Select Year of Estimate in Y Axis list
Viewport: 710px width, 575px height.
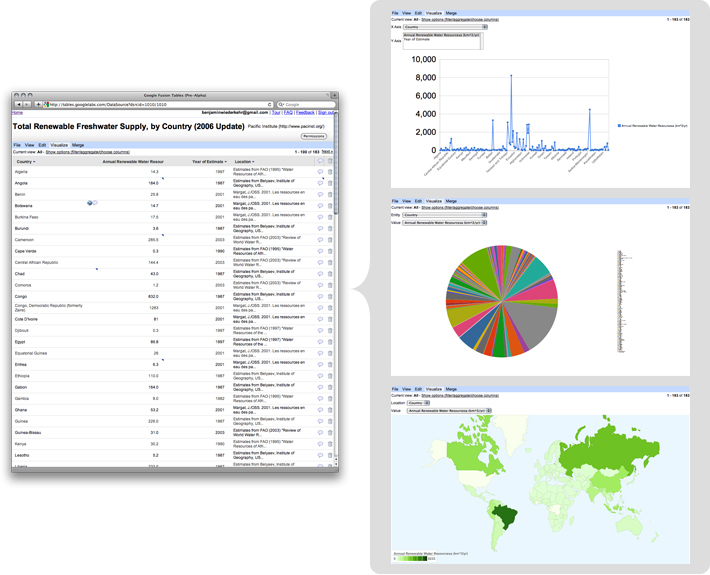click(x=417, y=39)
